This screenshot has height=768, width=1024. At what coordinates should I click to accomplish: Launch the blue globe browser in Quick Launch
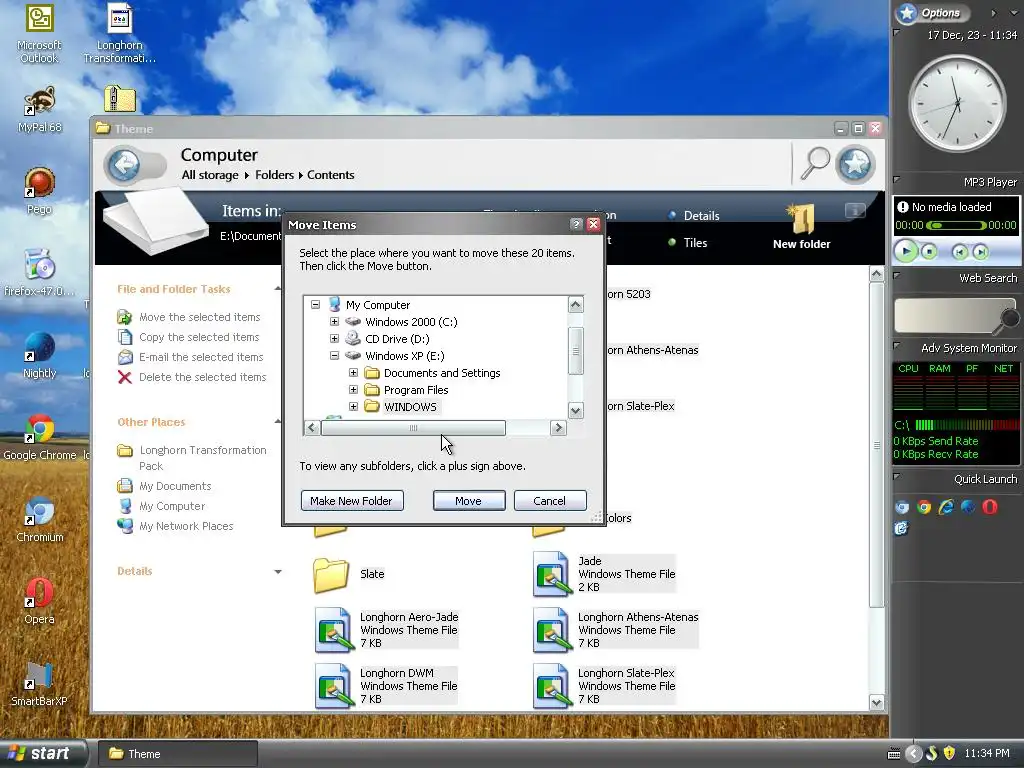968,507
